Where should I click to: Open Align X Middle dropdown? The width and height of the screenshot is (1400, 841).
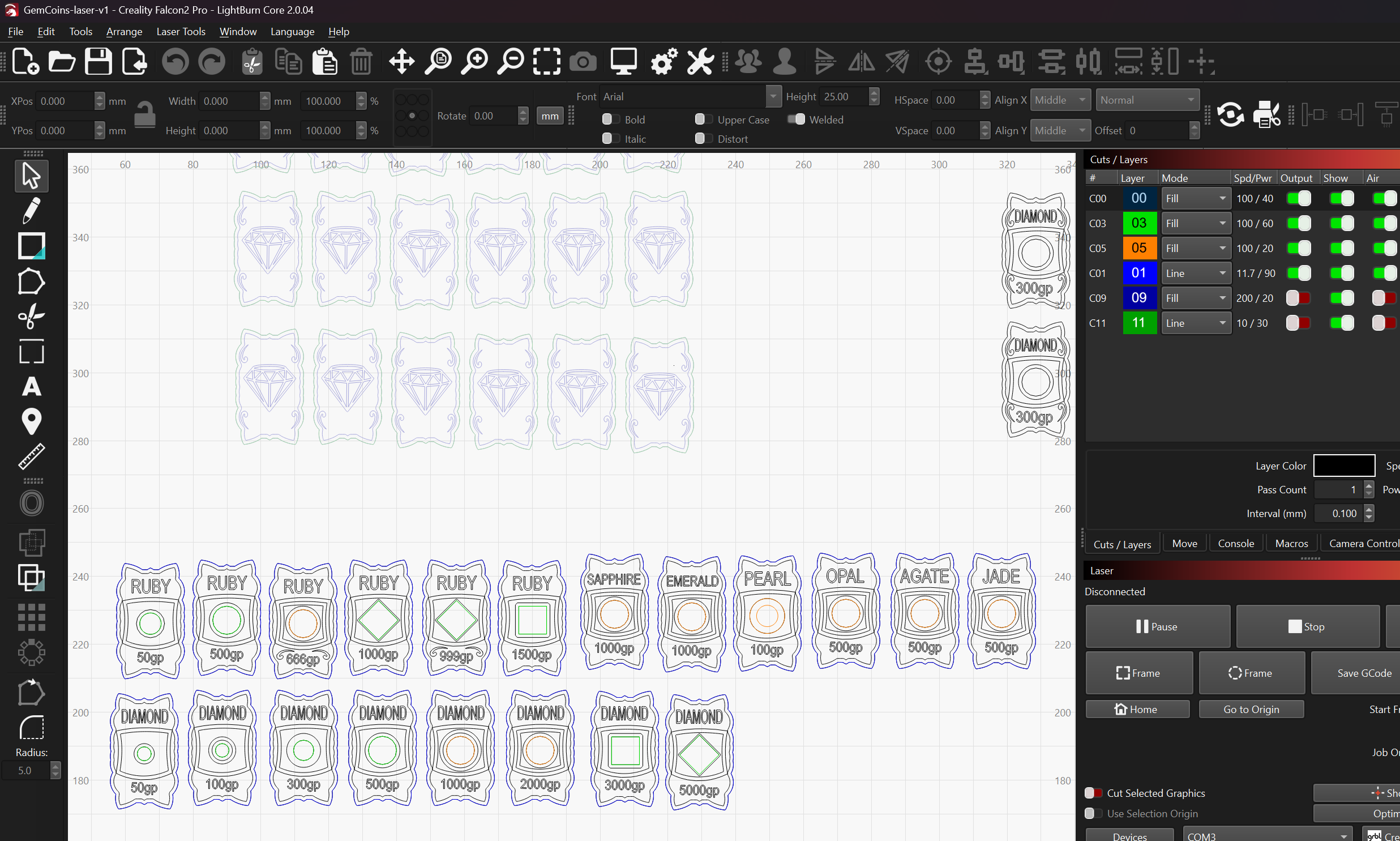pyautogui.click(x=1060, y=100)
